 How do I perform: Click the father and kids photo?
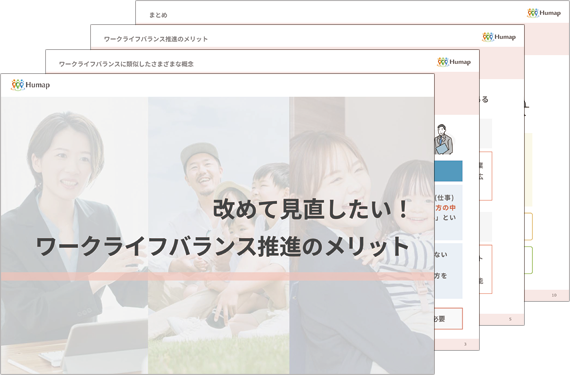click(x=218, y=235)
